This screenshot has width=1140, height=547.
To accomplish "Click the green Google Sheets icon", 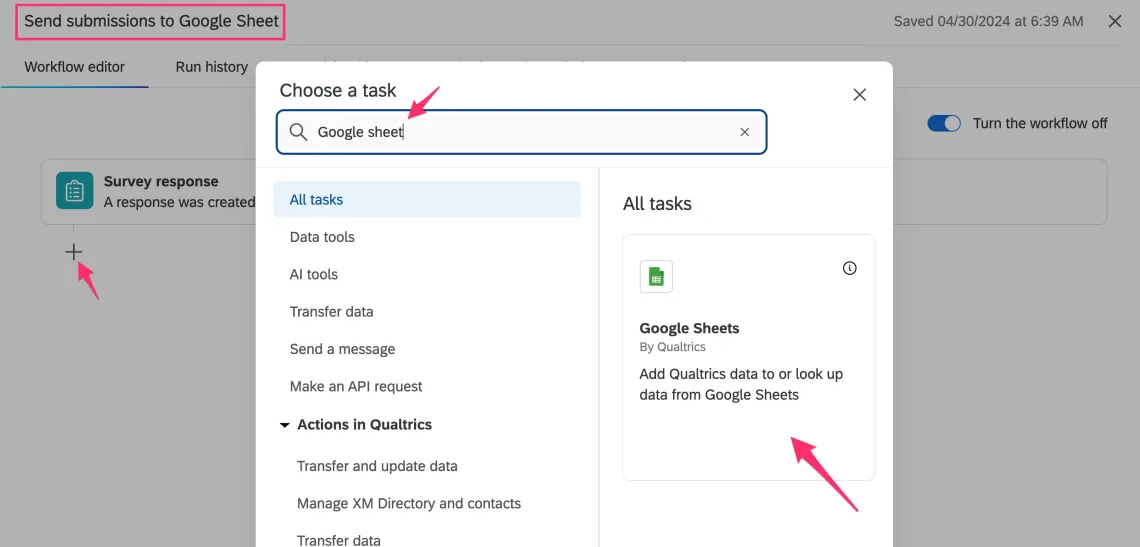I will [x=656, y=277].
